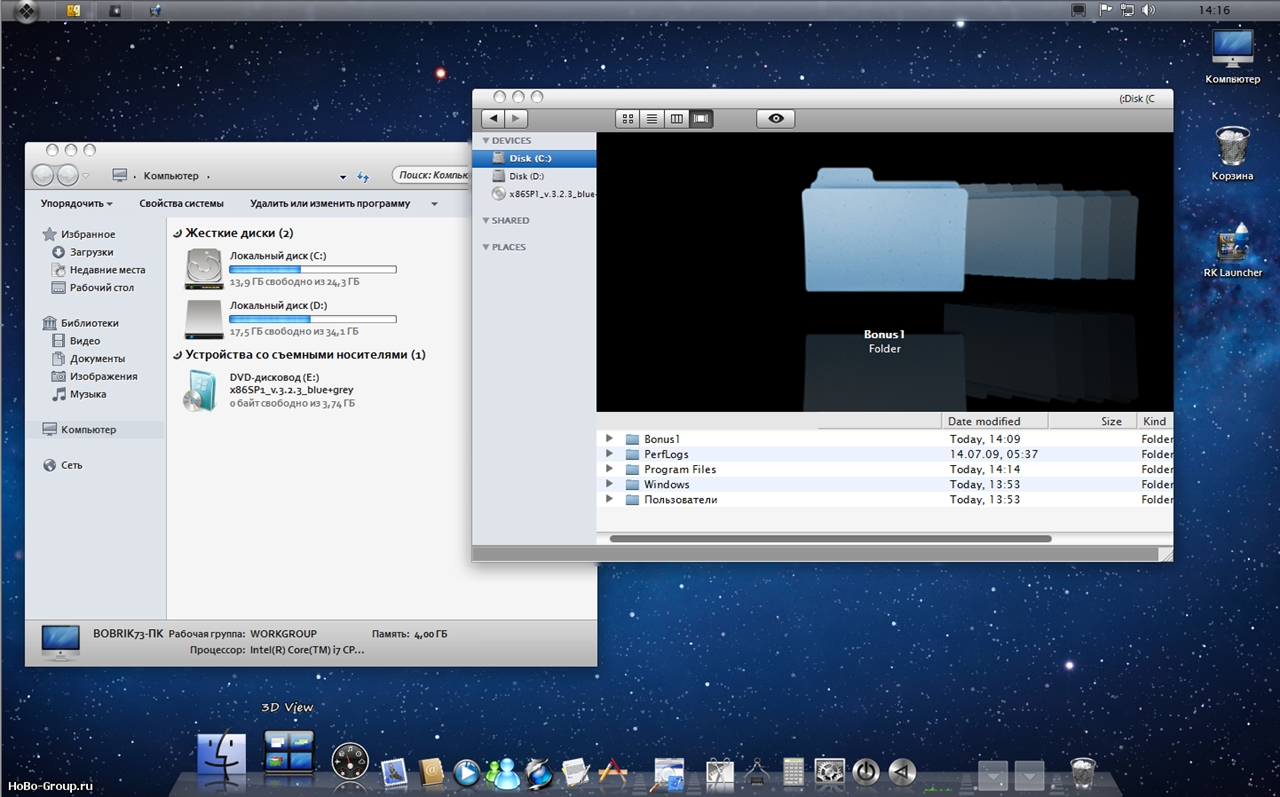The width and height of the screenshot is (1280, 797).
Task: Switch to cover flow view in Disk window
Action: click(x=701, y=119)
